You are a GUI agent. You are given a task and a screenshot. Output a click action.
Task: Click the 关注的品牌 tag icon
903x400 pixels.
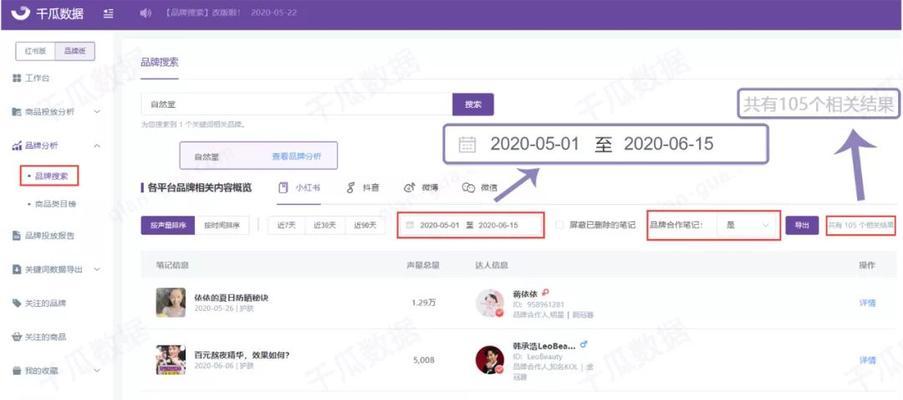17,303
